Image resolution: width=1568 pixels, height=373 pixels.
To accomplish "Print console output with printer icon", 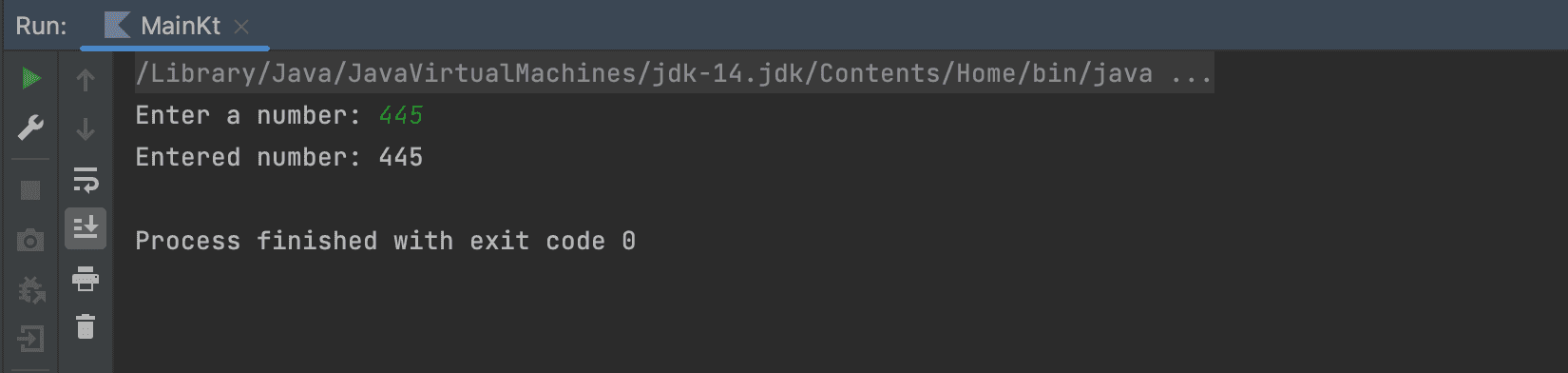I will (x=86, y=279).
